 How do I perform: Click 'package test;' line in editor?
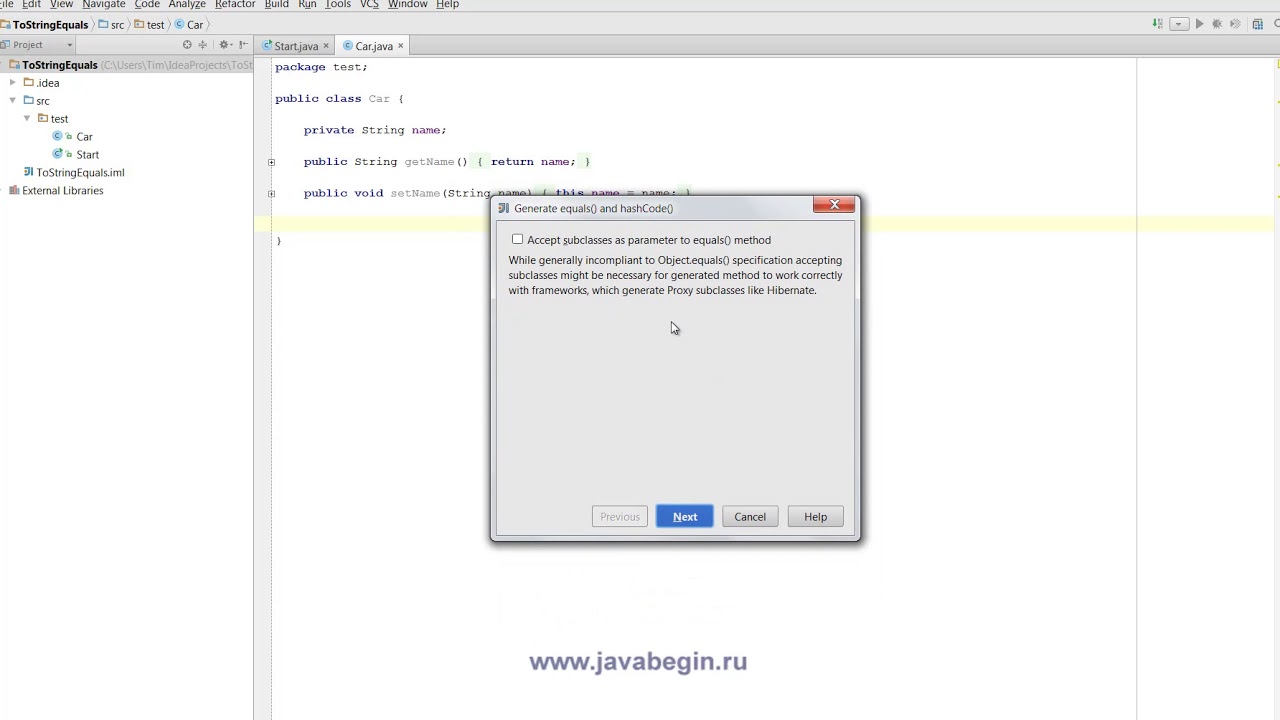321,67
